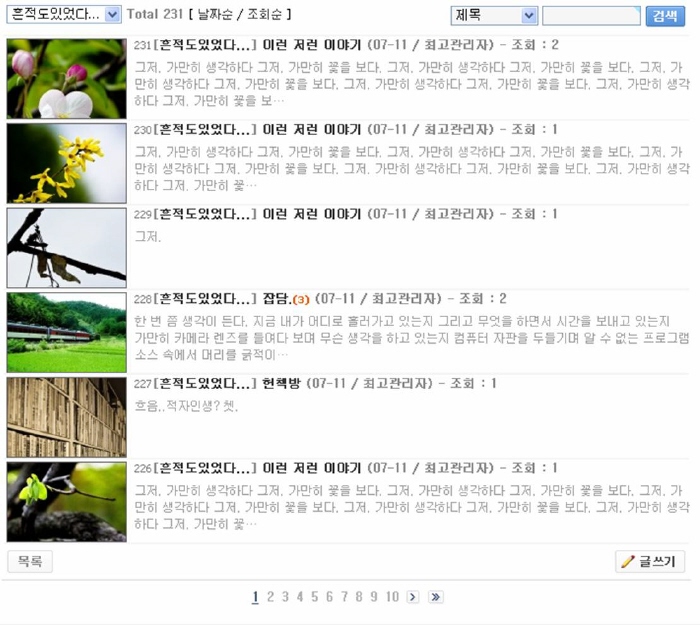Click the category tag on post 228

(x=205, y=299)
